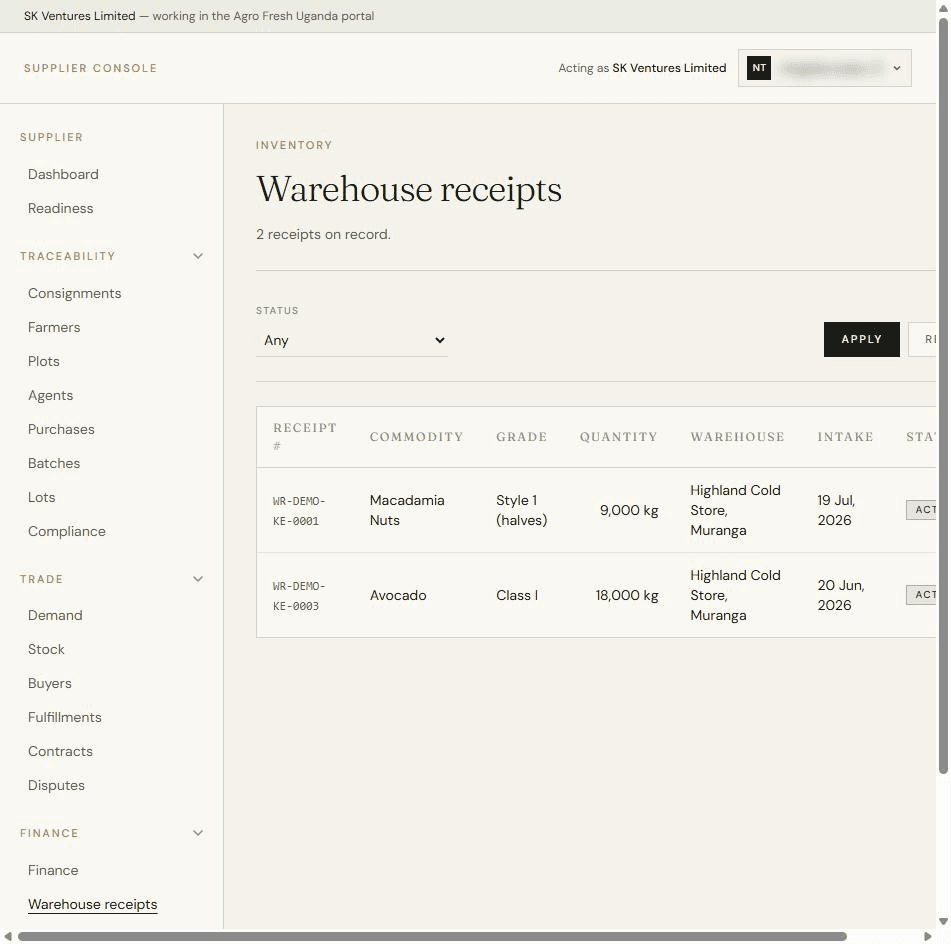Click the Supplier Console title
The width and height of the screenshot is (951, 944).
[x=90, y=68]
